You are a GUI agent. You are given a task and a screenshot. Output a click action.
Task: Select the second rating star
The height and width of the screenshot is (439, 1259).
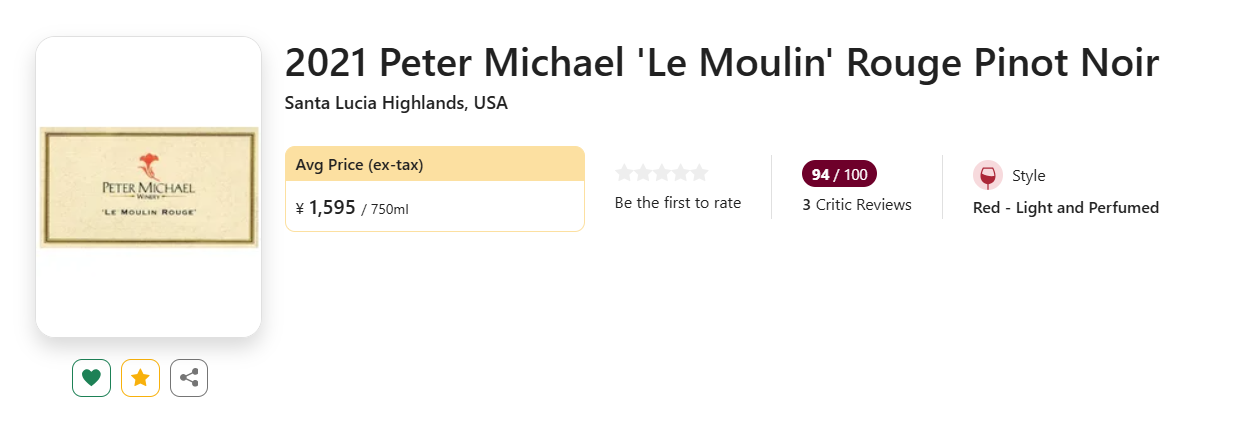coord(643,173)
